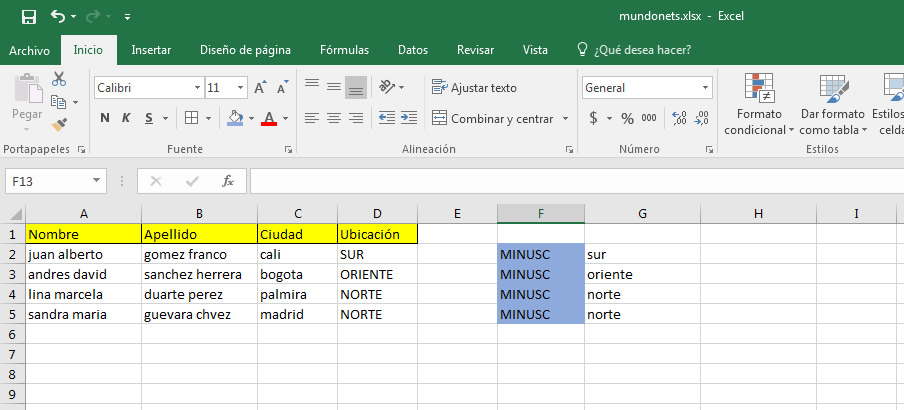This screenshot has height=410, width=904.
Task: Decrease font size with small A
Action: tap(282, 88)
